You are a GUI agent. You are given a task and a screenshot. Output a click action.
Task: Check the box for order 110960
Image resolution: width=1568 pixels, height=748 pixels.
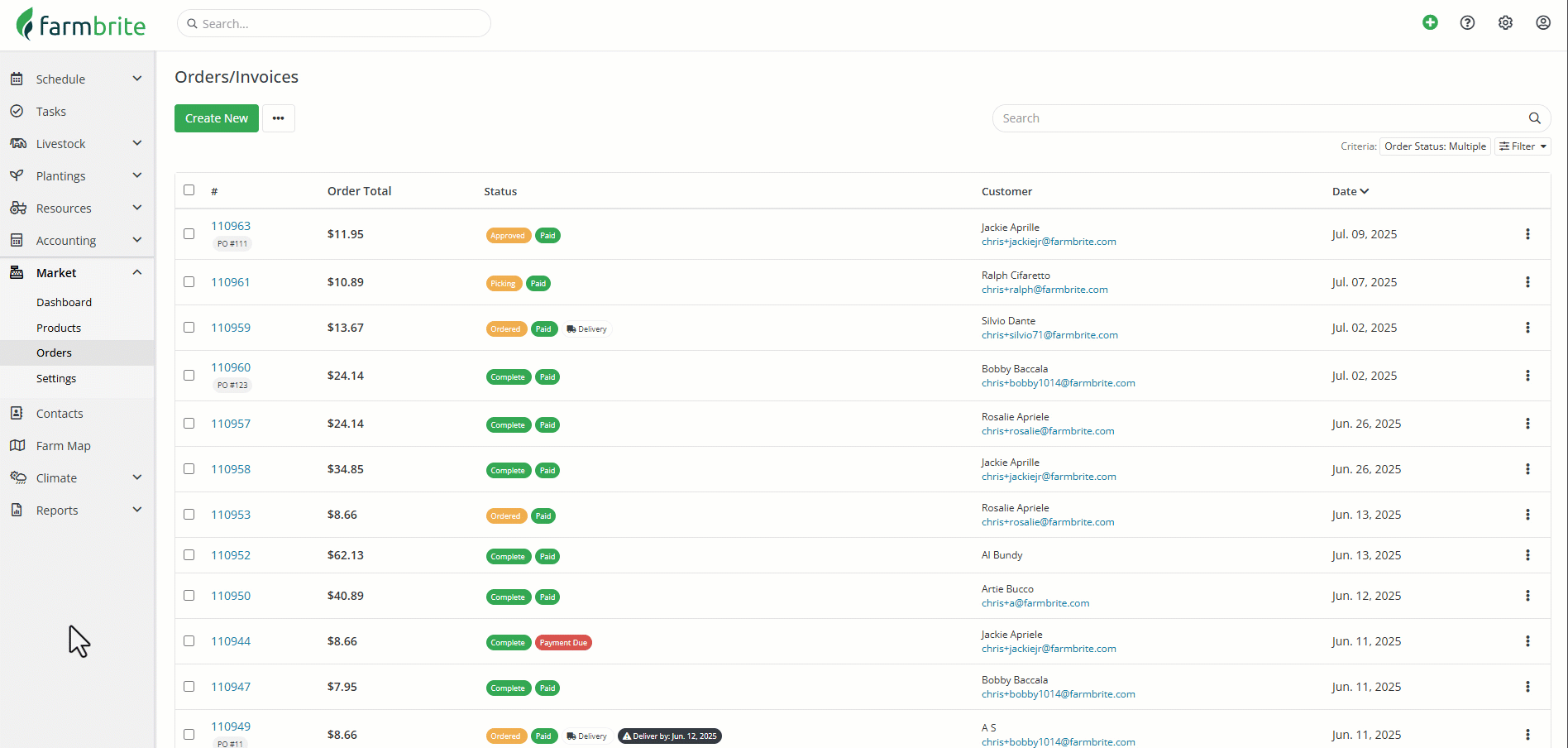pyautogui.click(x=189, y=376)
